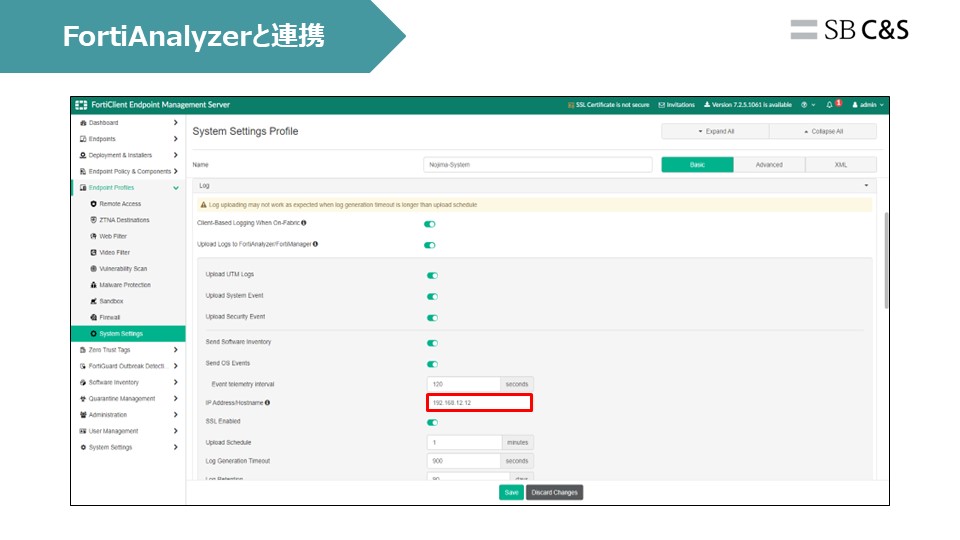Click the Expand All button
The image size is (960, 540).
tap(715, 132)
